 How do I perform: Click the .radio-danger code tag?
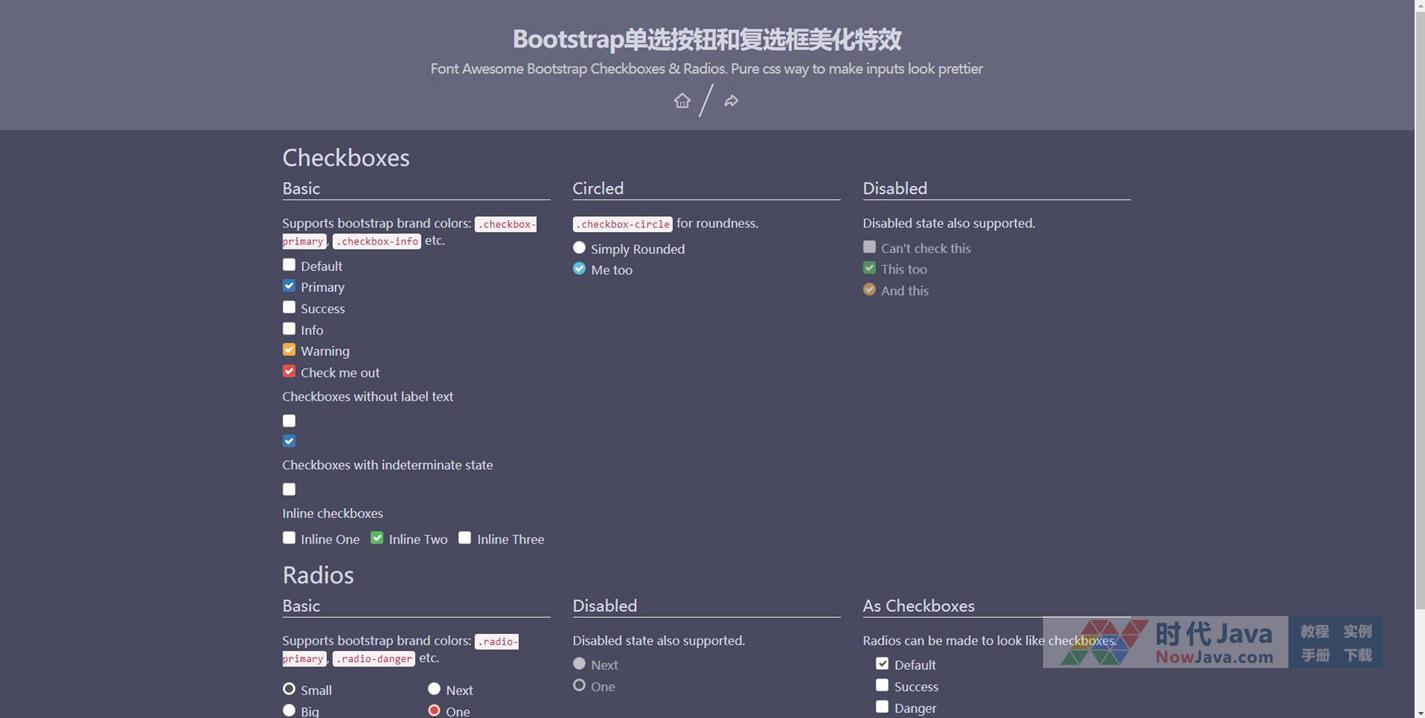(x=374, y=658)
